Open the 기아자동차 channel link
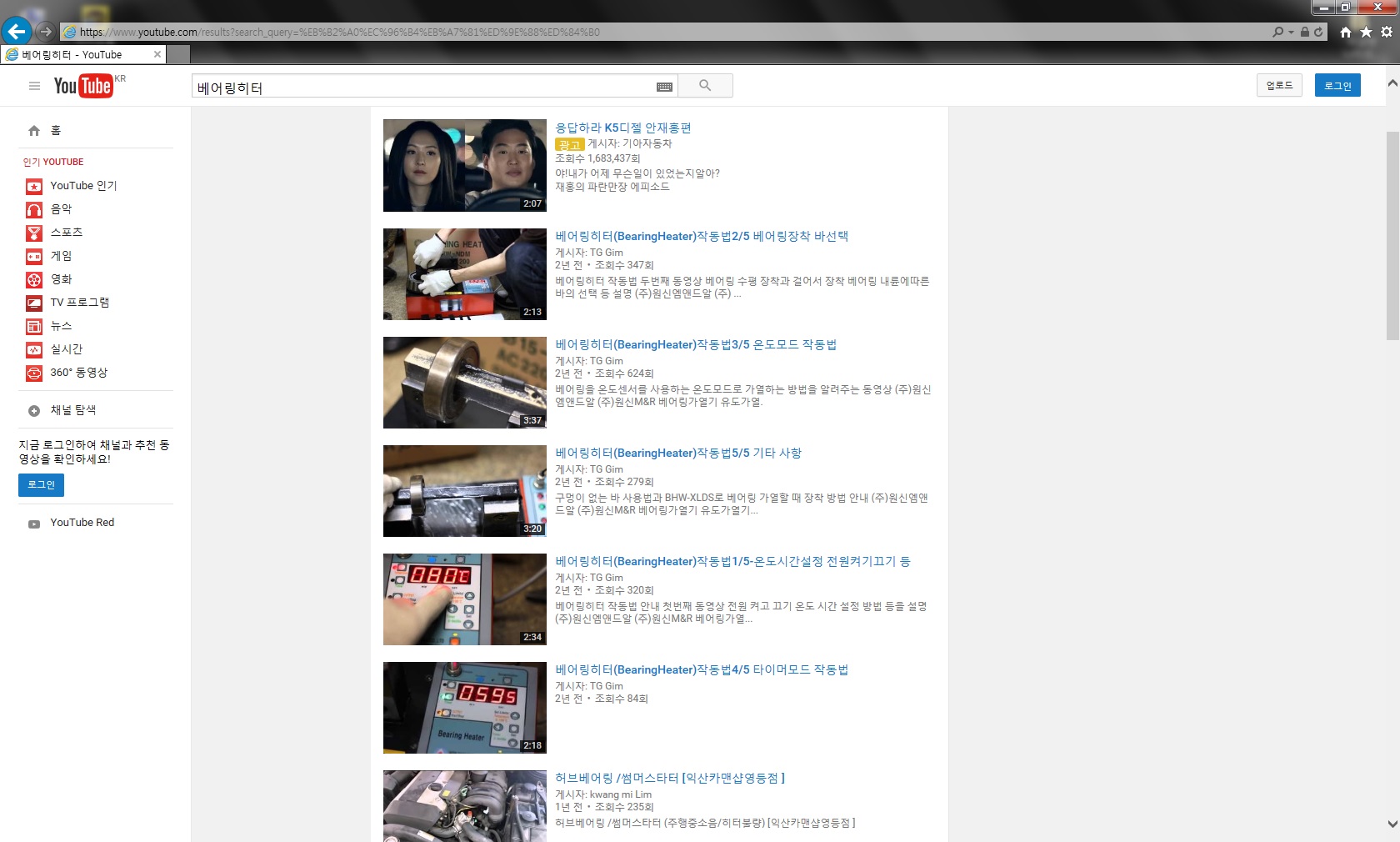Screen dimensions: 1400x842 647,143
